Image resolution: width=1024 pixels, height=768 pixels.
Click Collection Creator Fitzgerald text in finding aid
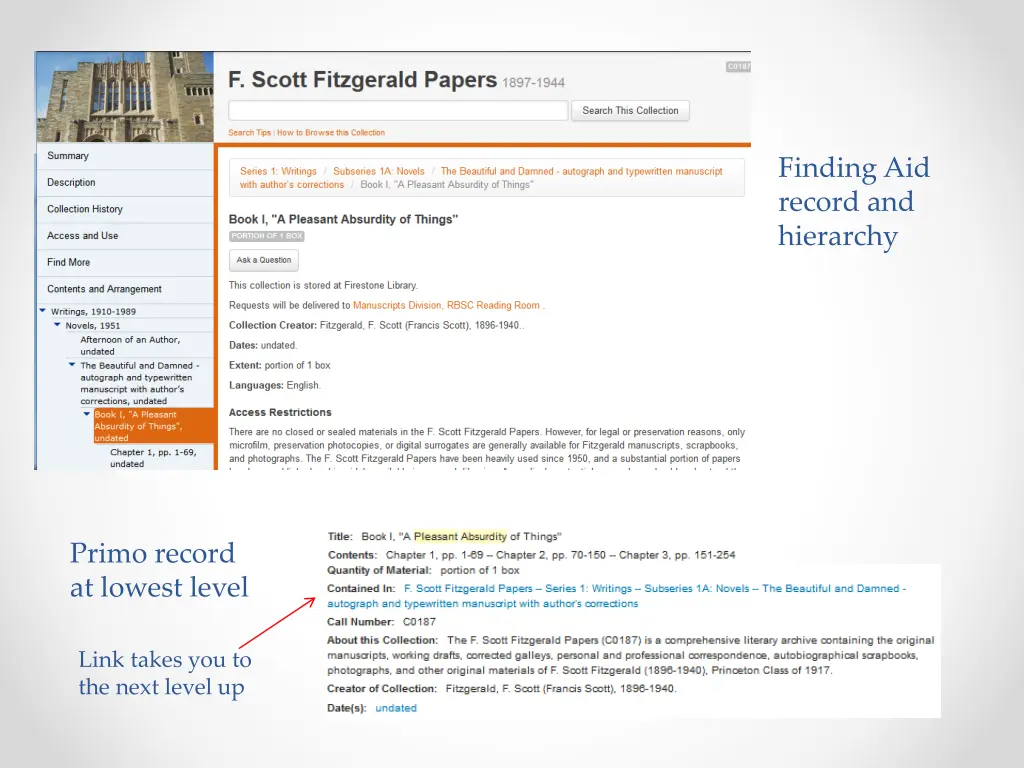(x=421, y=325)
